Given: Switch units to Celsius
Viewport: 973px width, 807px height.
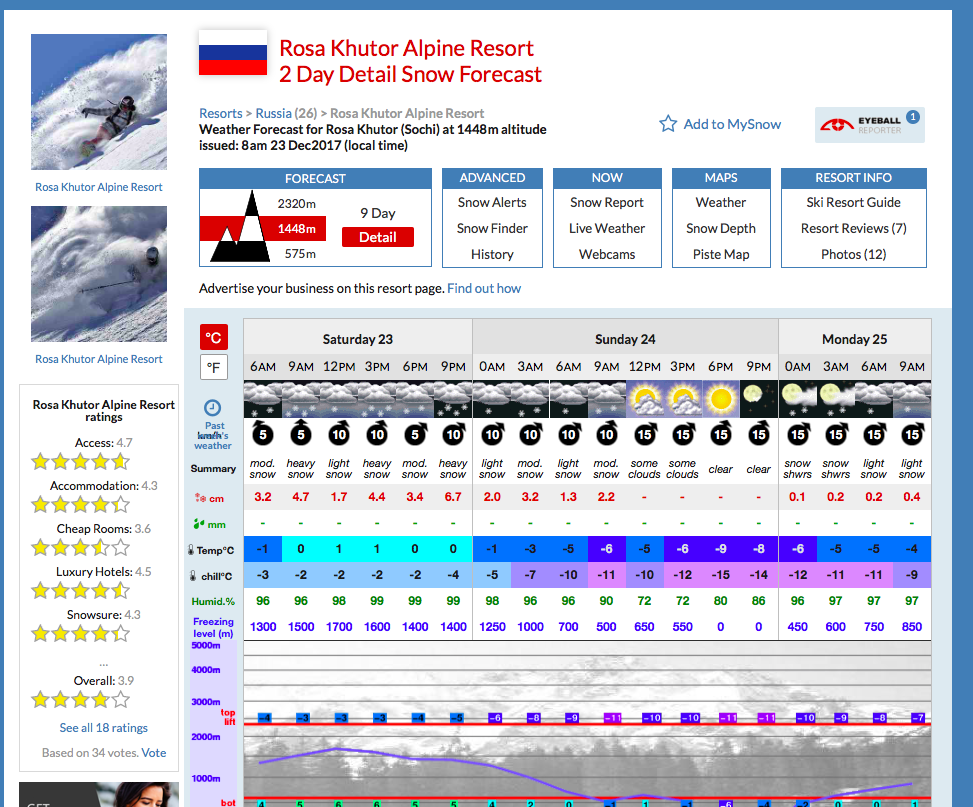Looking at the screenshot, I should click(x=213, y=337).
